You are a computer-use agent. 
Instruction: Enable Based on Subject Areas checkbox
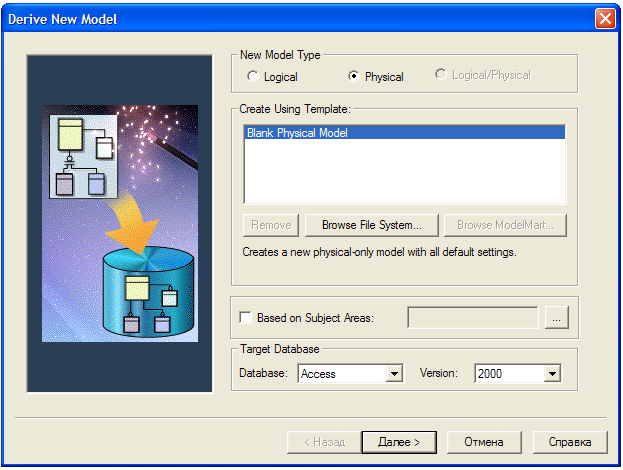[246, 317]
